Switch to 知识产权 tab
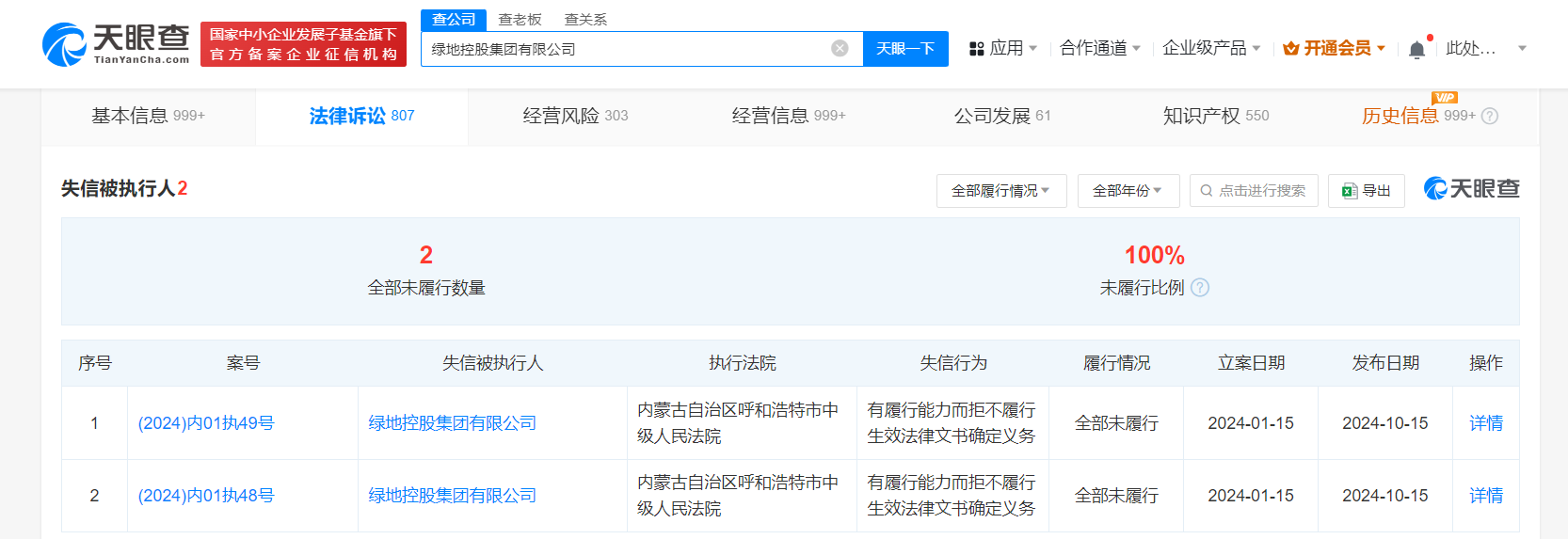Viewport: 1568px width, 539px height. (1216, 116)
